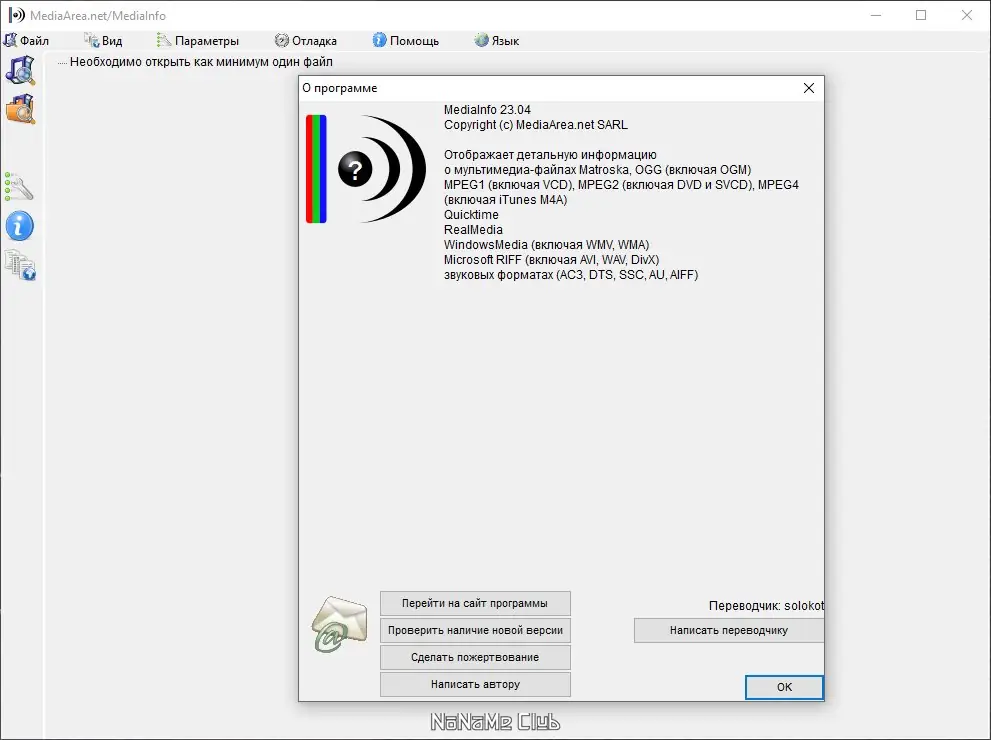Click the Переводчик: solokot label
991x740 pixels.
tap(766, 605)
